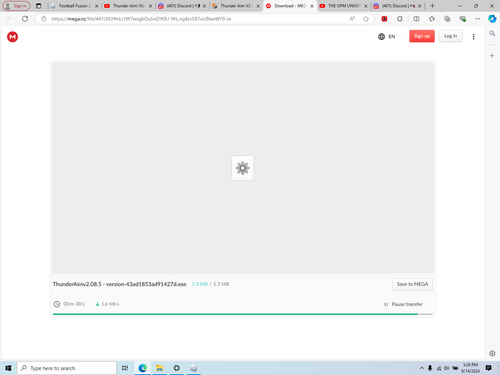Screen dimensions: 500x375
Task: Open Settings gear on taskbar
Action: pos(177,368)
